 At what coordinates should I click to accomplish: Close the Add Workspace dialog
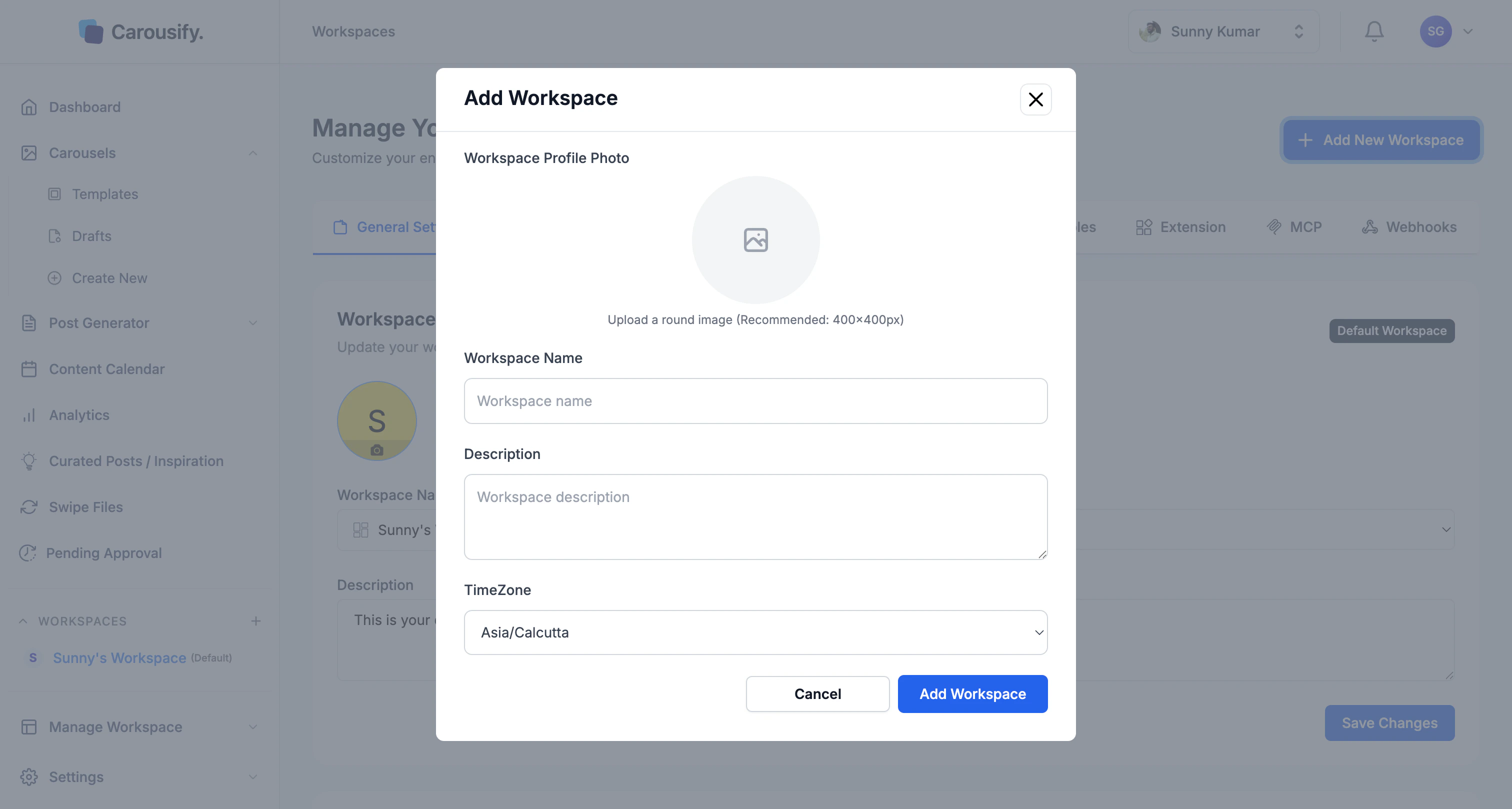(1035, 99)
